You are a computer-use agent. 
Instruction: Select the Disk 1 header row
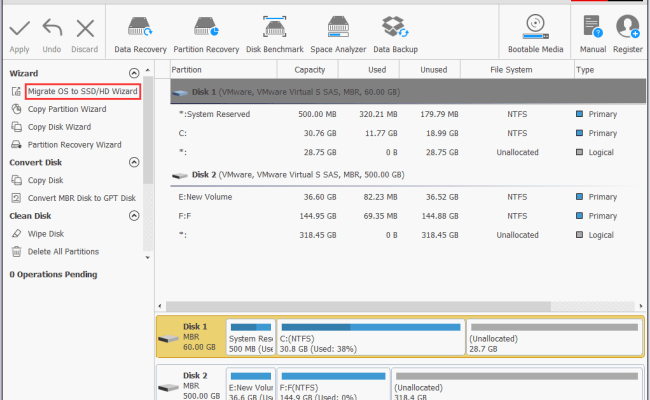(x=408, y=92)
